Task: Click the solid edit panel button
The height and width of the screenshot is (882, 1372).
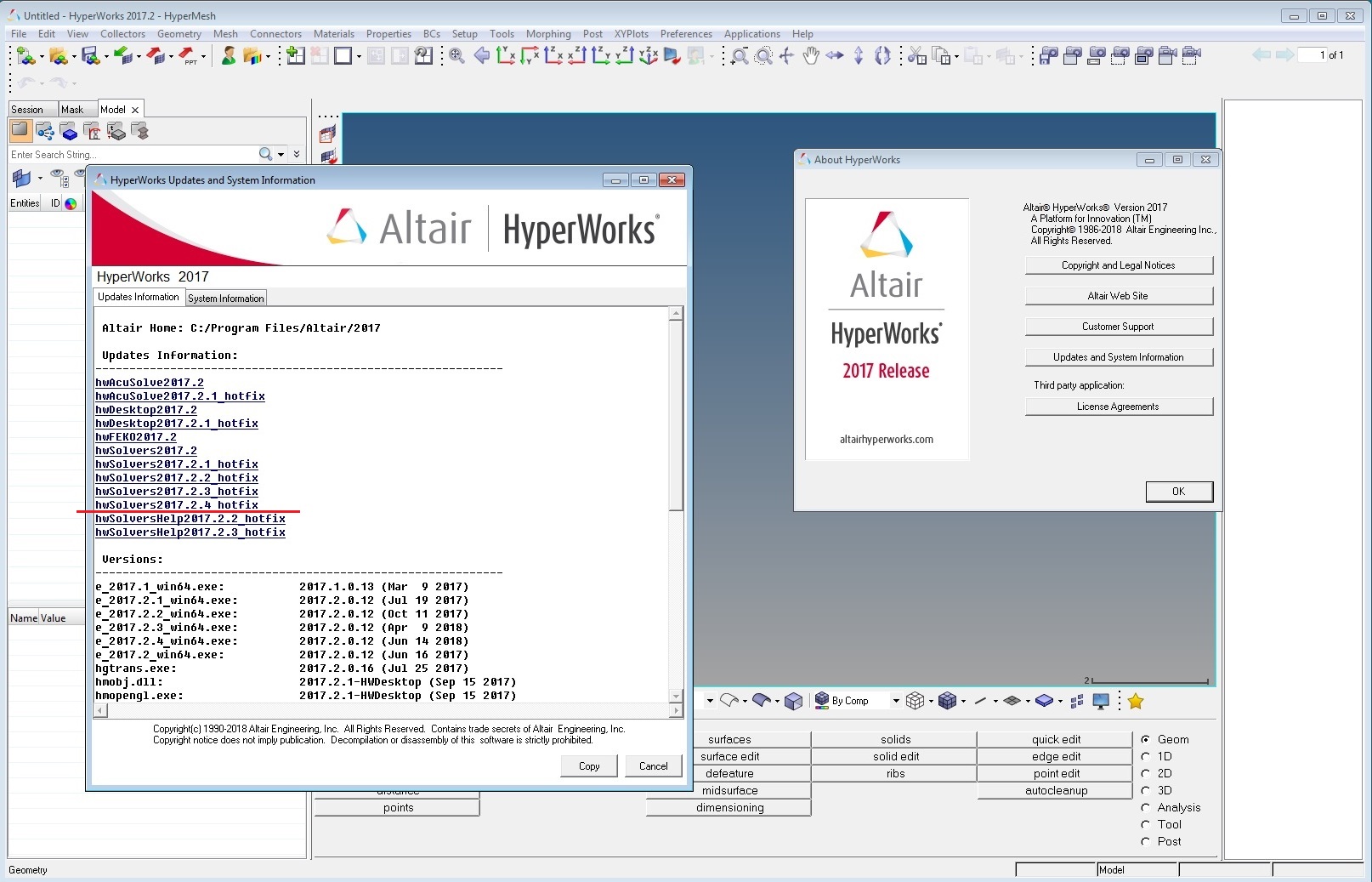Action: pyautogui.click(x=896, y=757)
